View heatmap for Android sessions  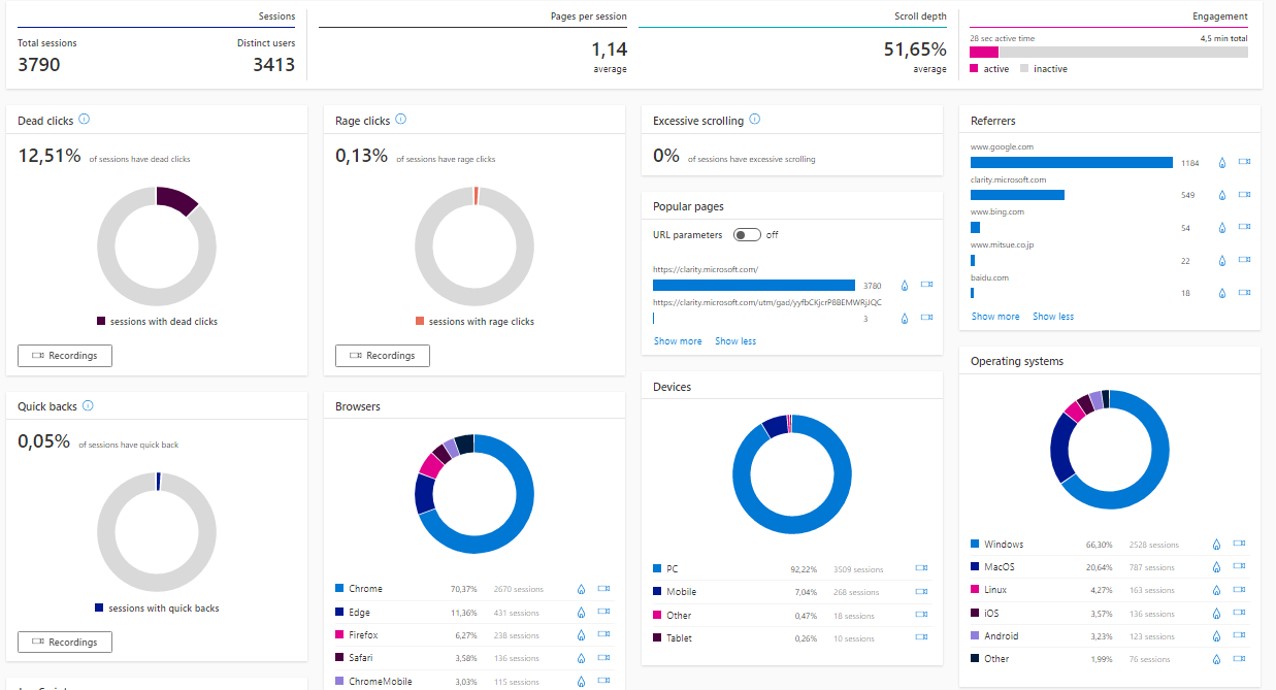click(x=1217, y=636)
